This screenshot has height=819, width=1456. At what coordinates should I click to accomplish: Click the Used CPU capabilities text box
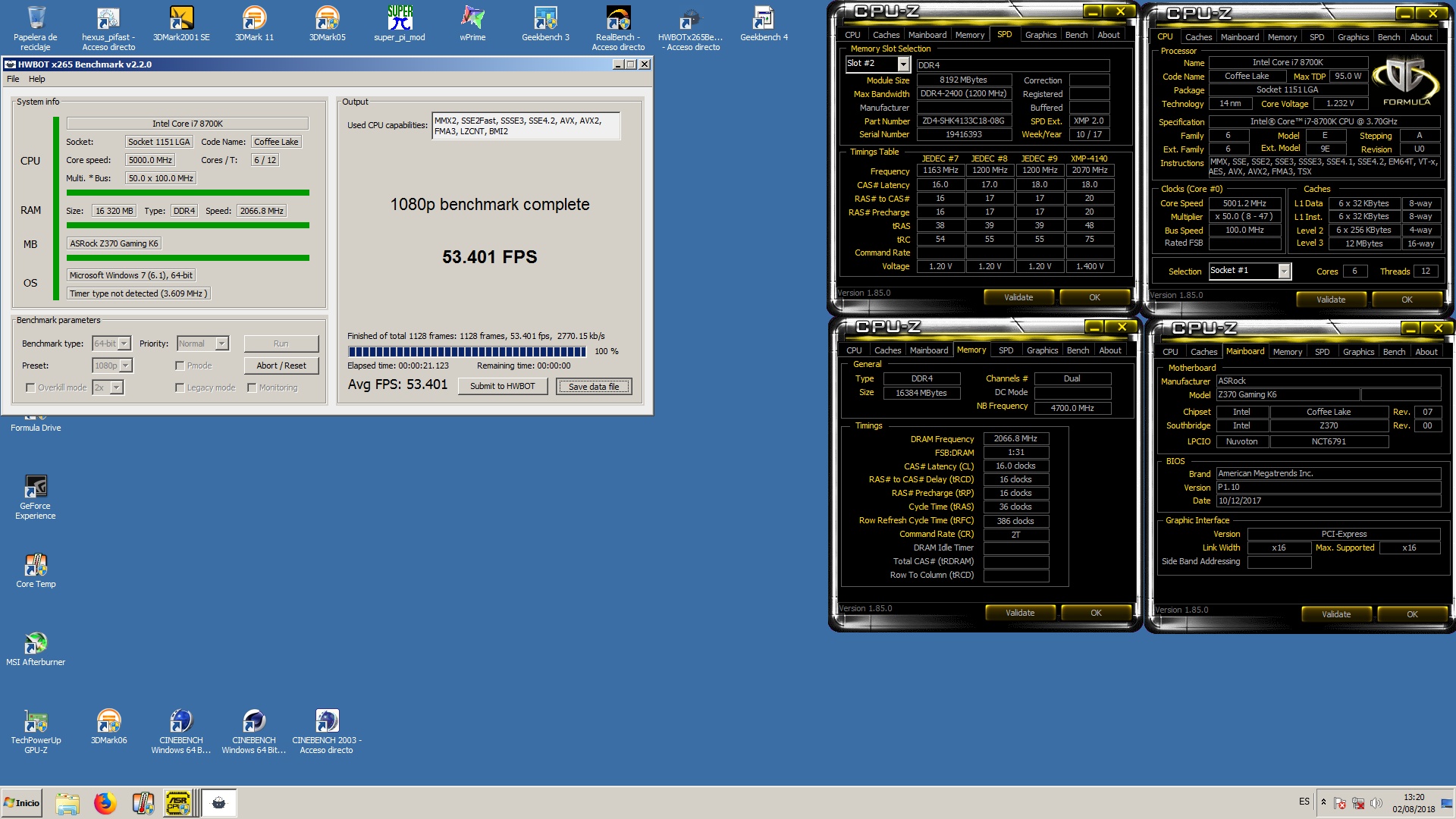tap(526, 126)
